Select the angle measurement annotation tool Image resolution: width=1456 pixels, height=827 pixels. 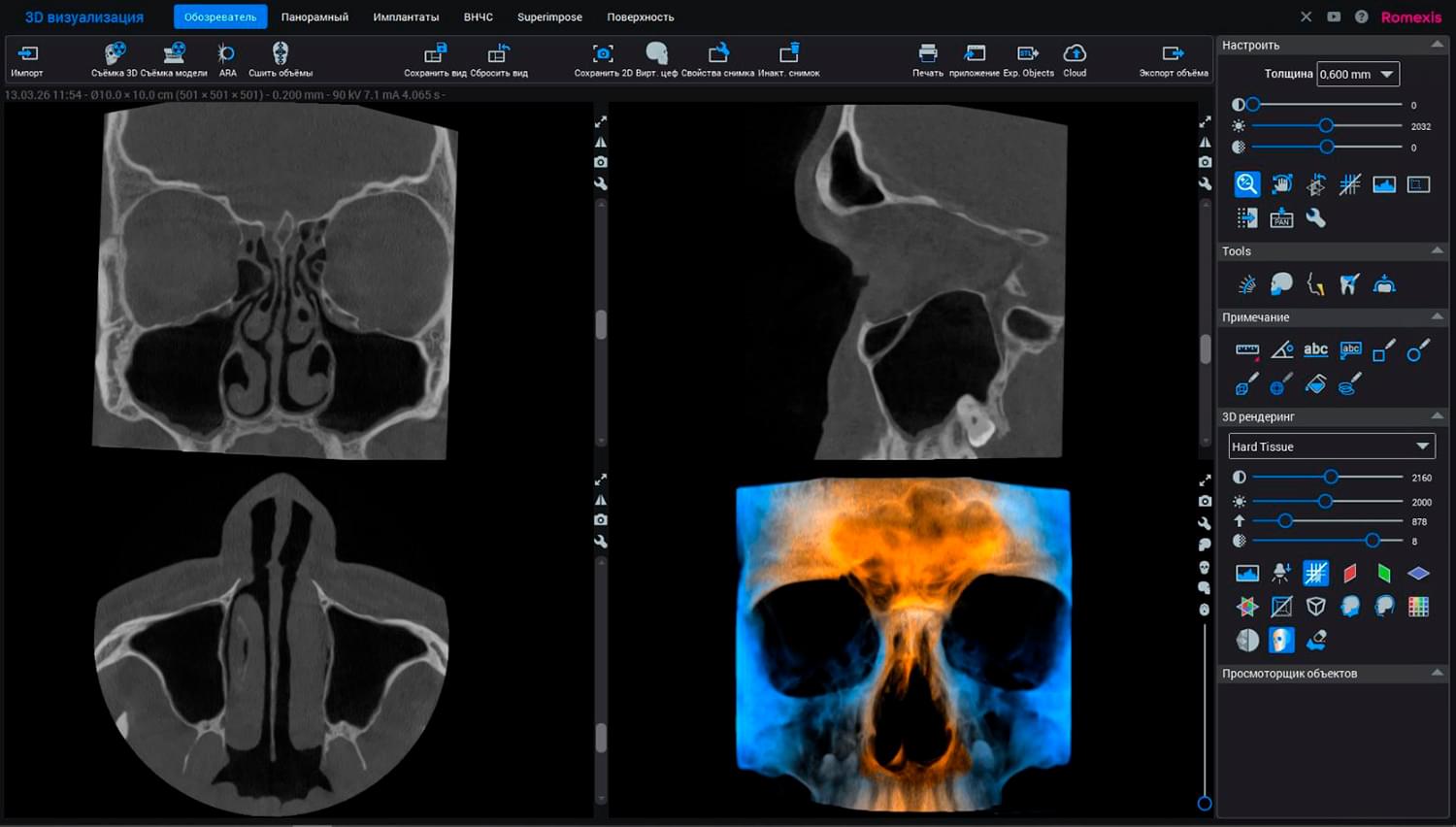click(1281, 350)
